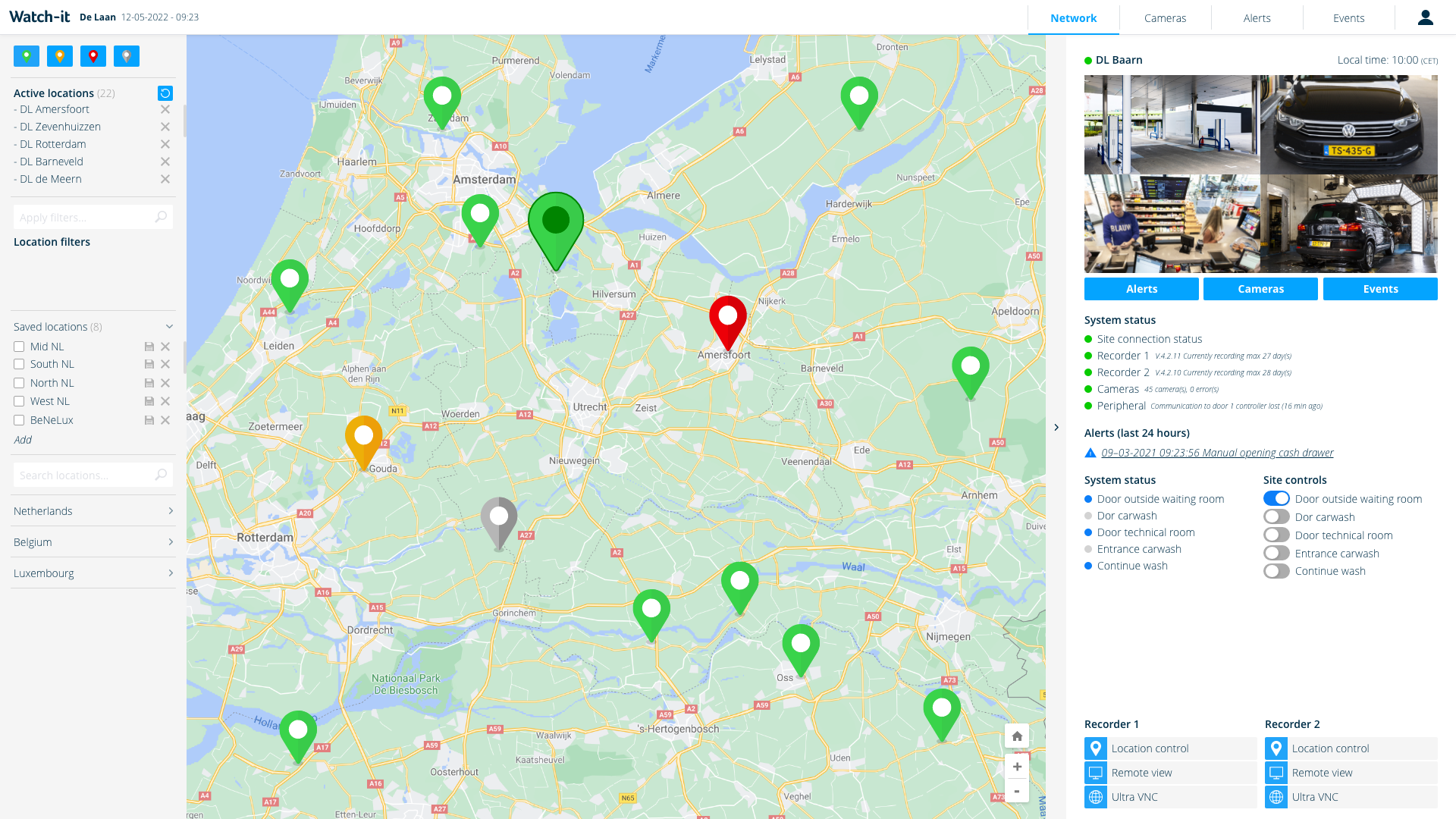The width and height of the screenshot is (1456, 819).
Task: Collapse the Saved locations section
Action: [x=169, y=327]
